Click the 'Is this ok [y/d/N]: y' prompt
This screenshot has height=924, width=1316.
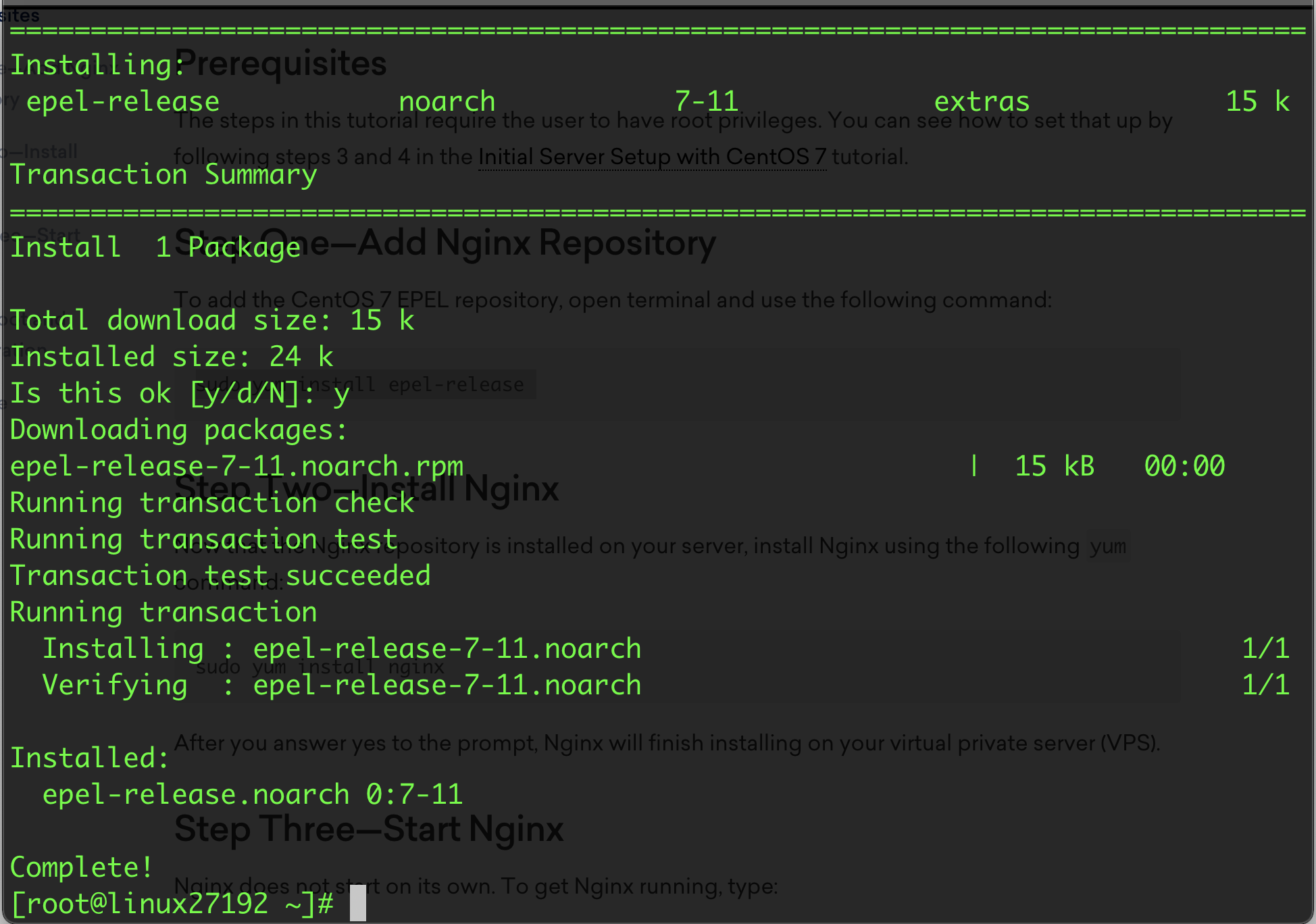[x=180, y=393]
